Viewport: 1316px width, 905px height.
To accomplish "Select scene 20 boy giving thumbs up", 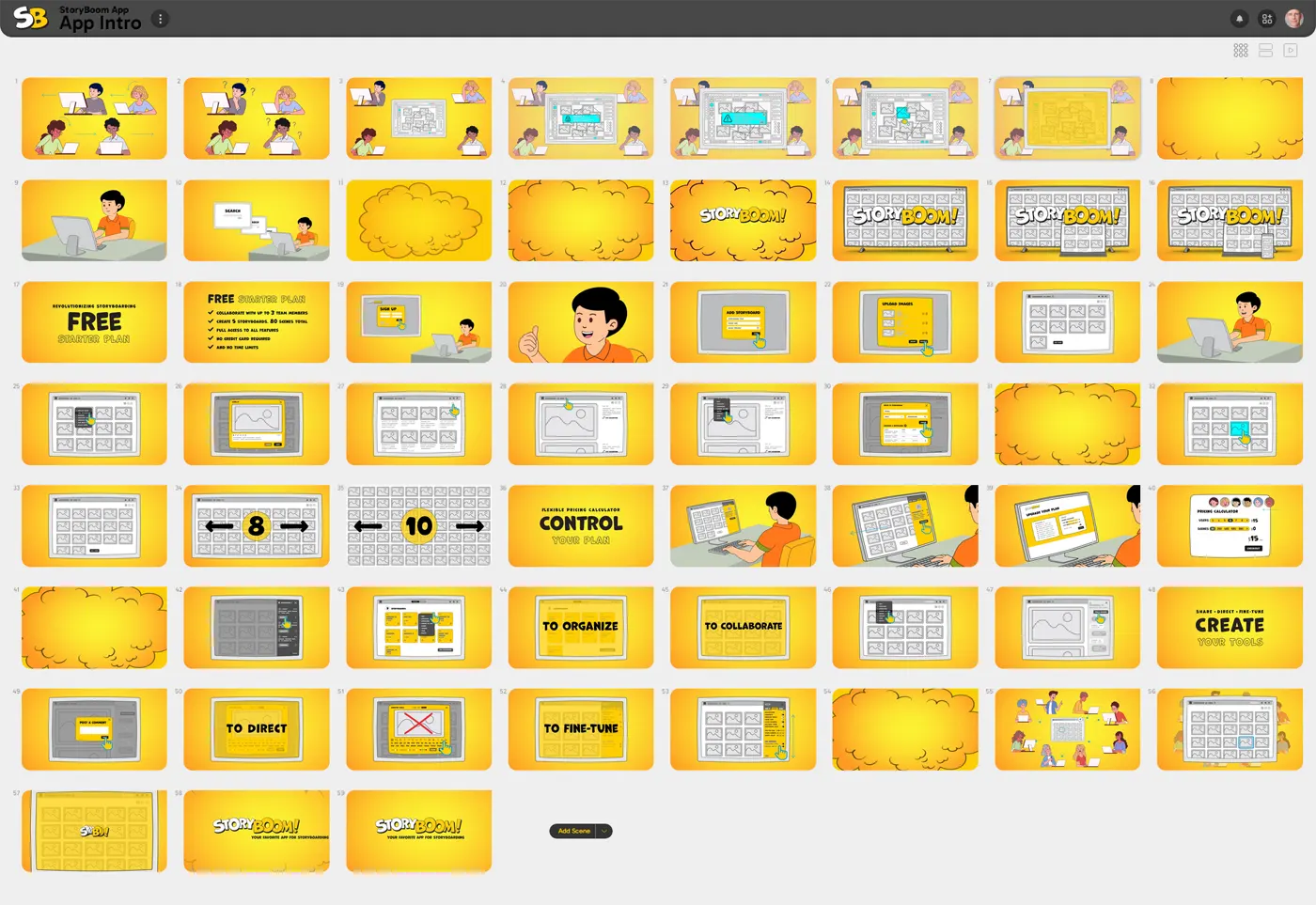I will (x=581, y=321).
